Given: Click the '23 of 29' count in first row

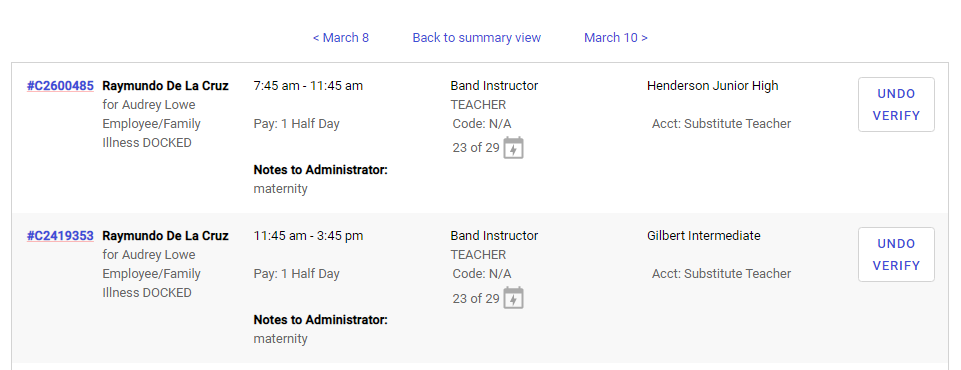Looking at the screenshot, I should pos(476,148).
